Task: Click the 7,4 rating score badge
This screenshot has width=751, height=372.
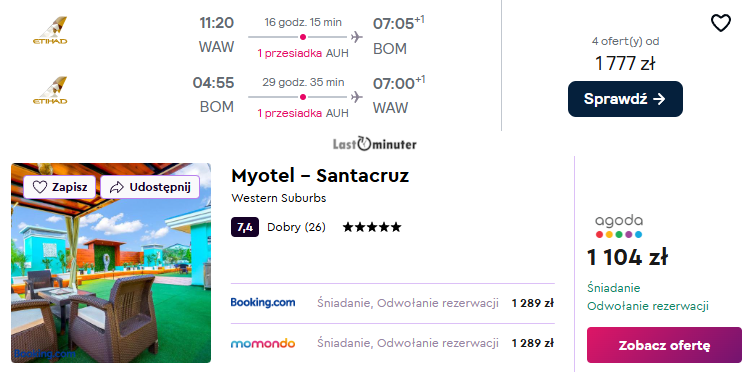Action: 245,227
